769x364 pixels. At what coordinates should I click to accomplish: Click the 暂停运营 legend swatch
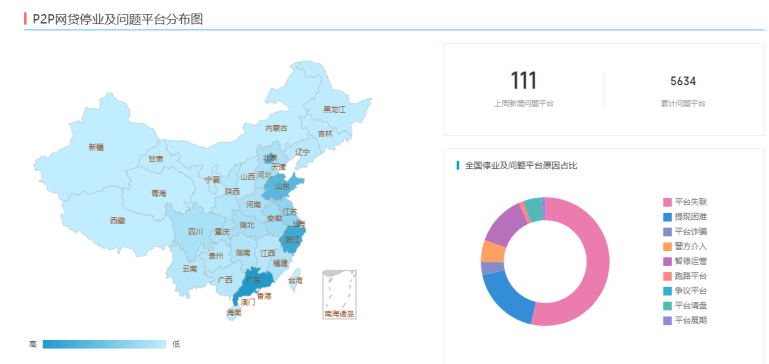[667, 261]
